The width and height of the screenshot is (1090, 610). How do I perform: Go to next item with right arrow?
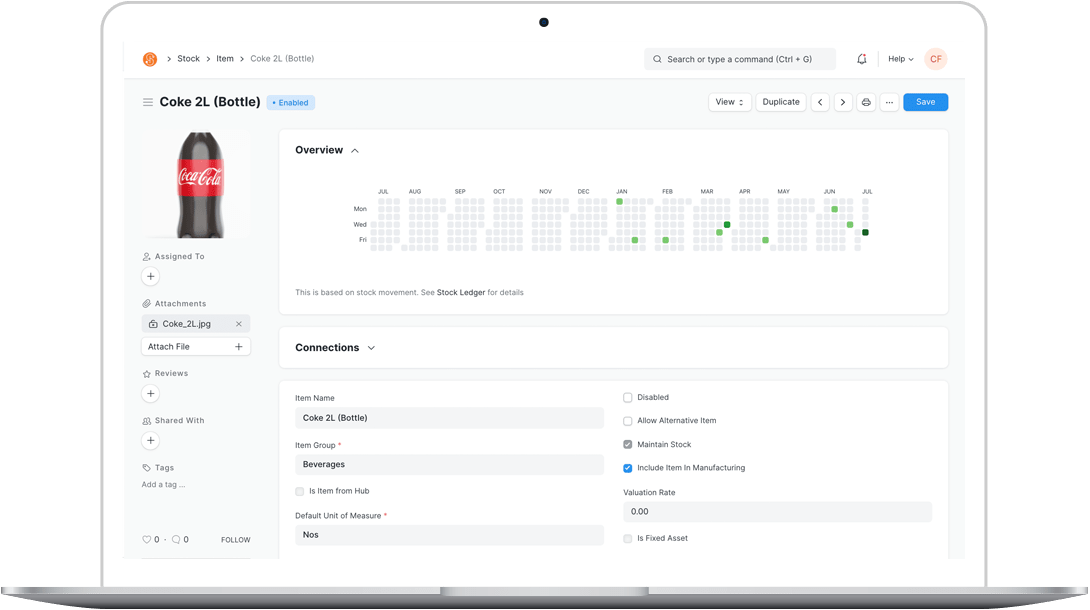click(x=843, y=102)
